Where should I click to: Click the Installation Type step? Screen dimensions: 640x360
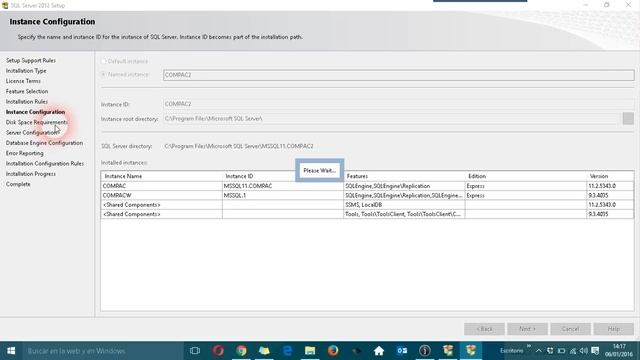[26, 71]
